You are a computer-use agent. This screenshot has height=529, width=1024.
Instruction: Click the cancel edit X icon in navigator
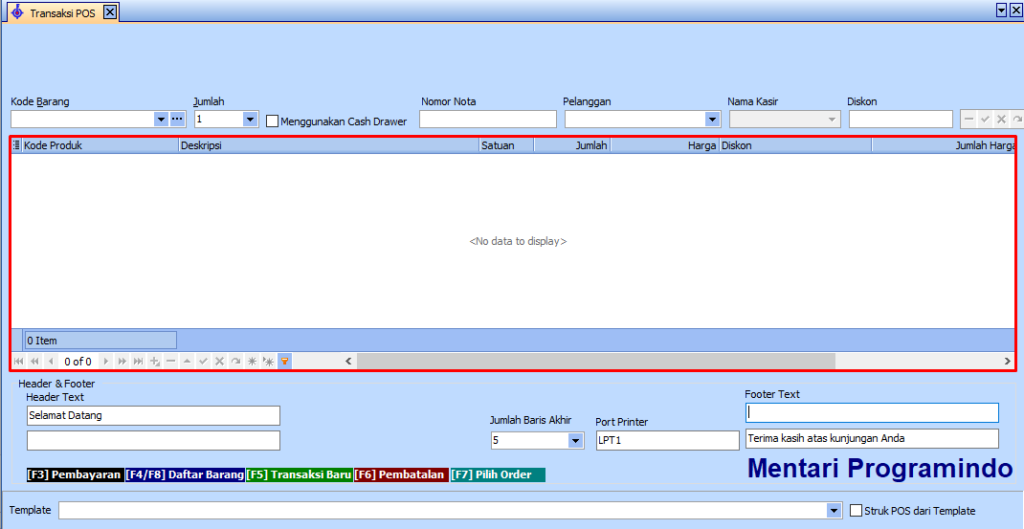(219, 361)
